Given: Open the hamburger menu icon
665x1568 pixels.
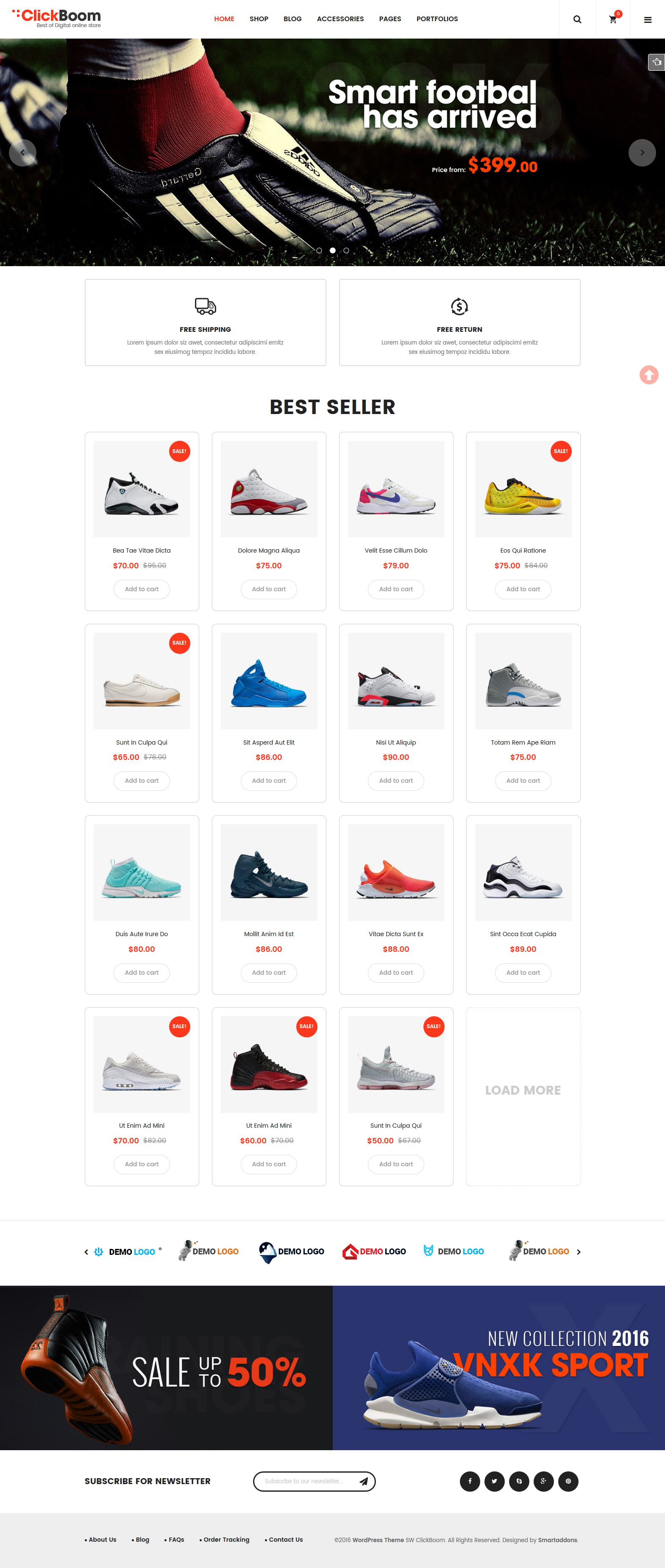Looking at the screenshot, I should coord(647,19).
